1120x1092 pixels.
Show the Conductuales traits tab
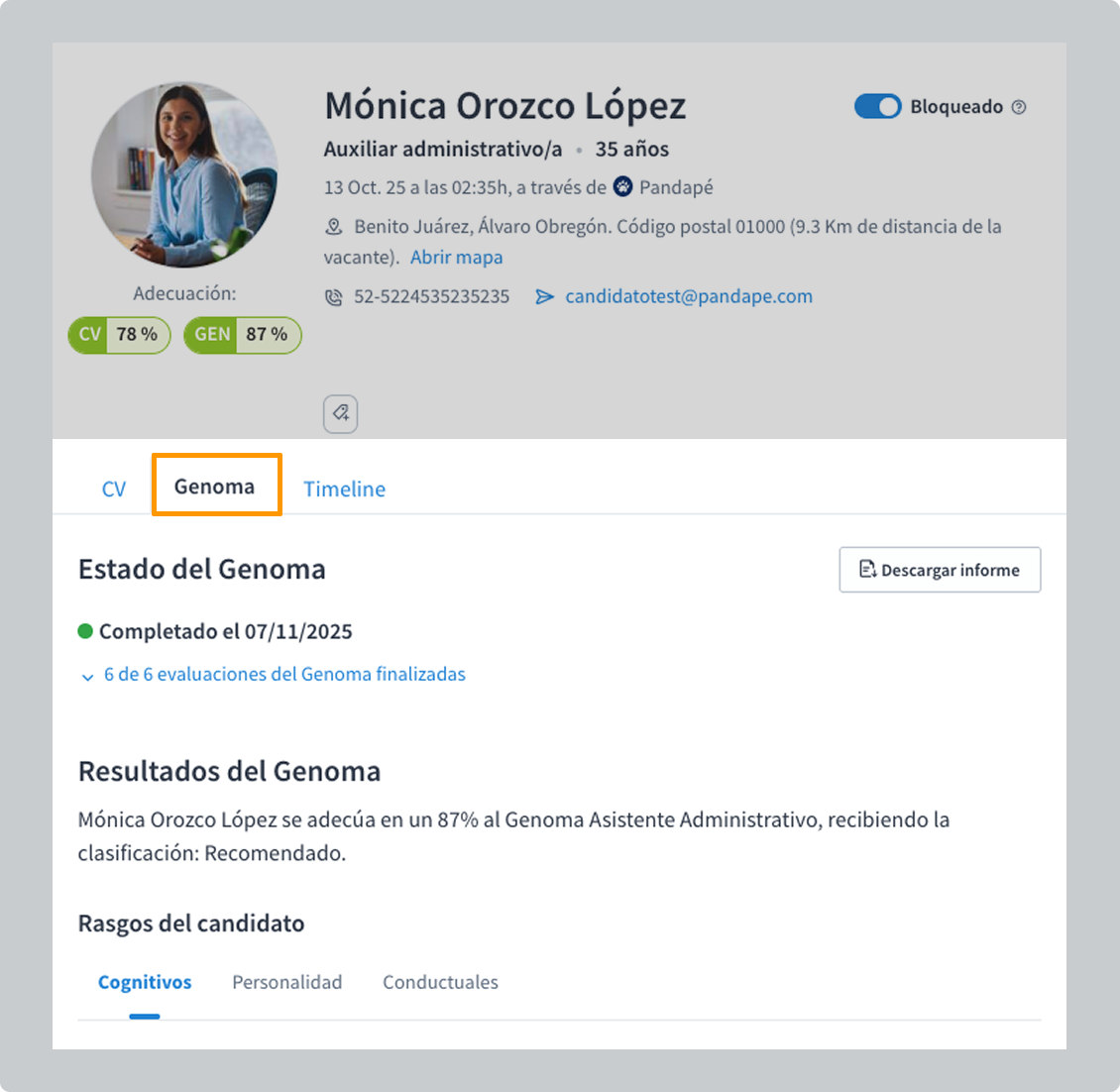click(441, 982)
